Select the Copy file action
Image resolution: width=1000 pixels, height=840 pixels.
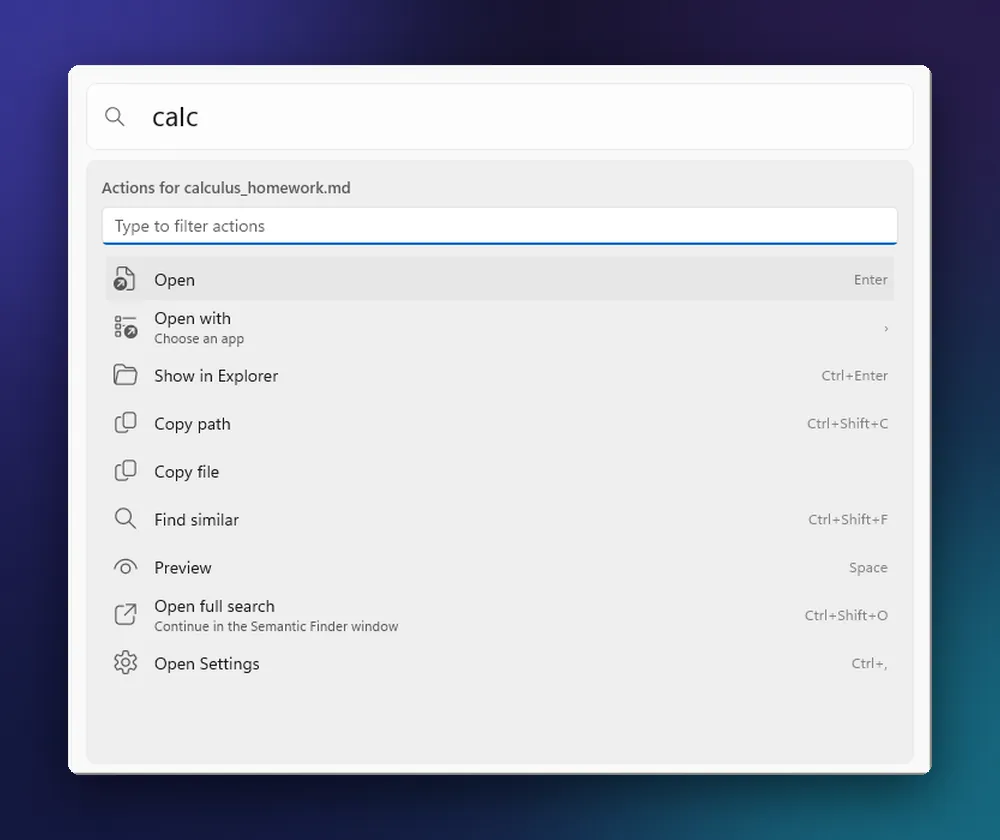click(500, 471)
